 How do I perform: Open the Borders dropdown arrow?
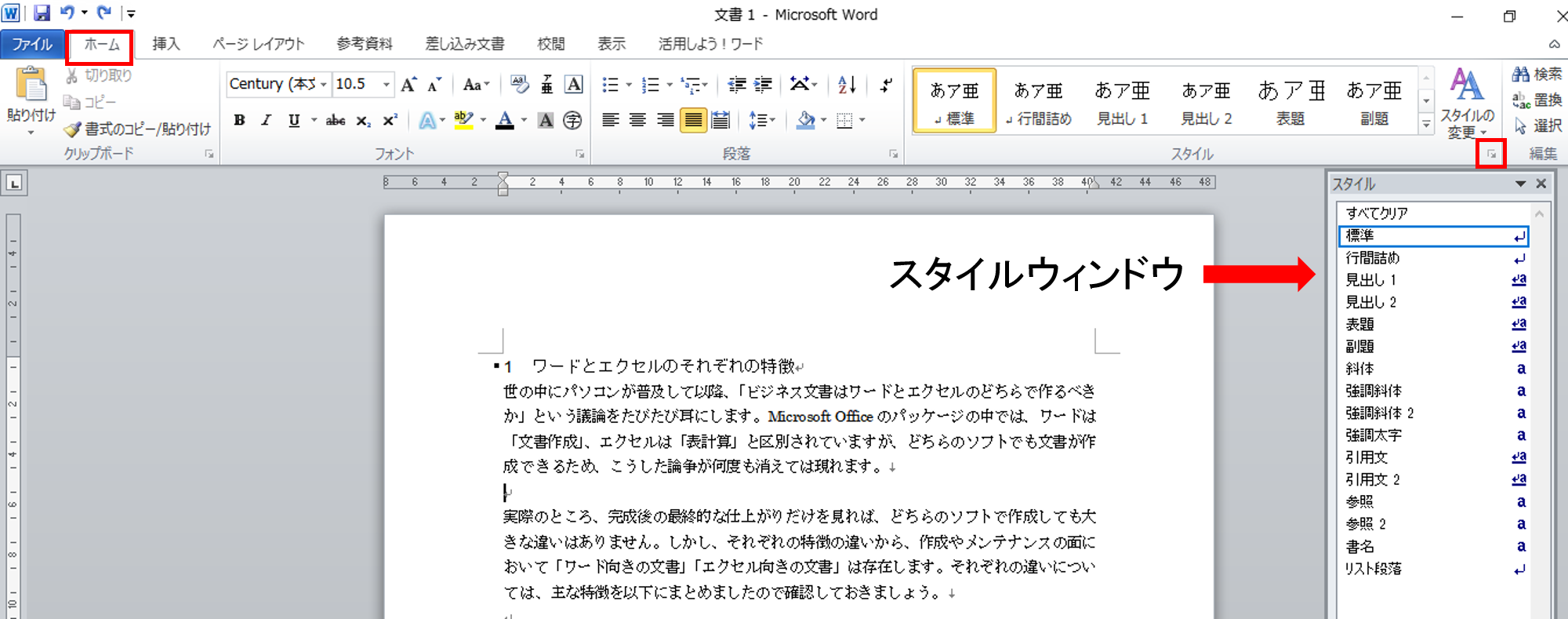(862, 120)
